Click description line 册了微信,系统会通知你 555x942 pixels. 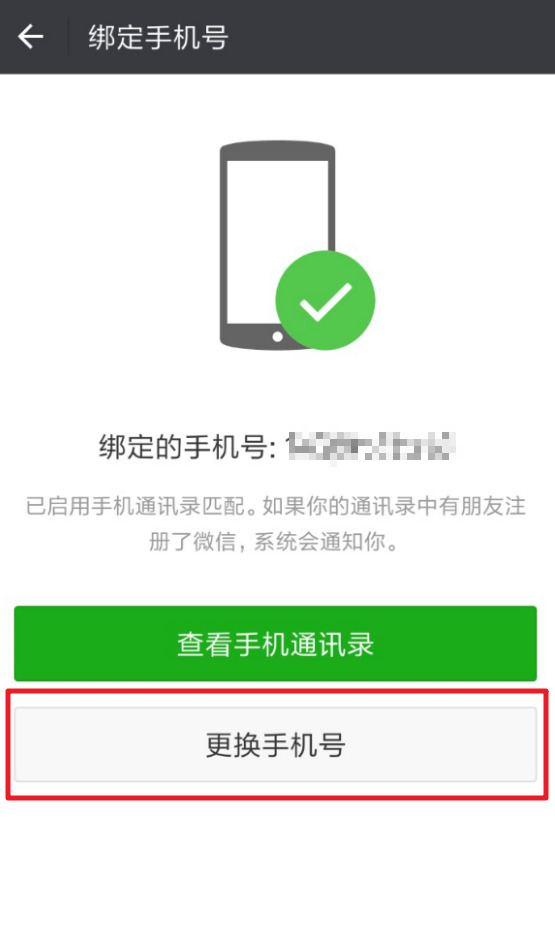(273, 542)
